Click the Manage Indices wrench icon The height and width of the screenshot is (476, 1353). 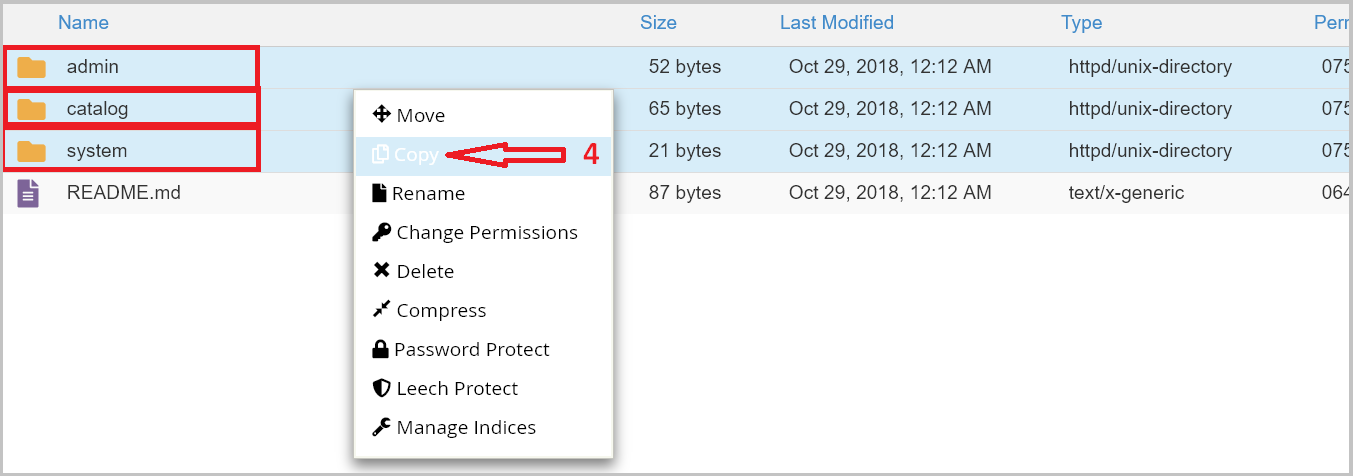click(381, 427)
